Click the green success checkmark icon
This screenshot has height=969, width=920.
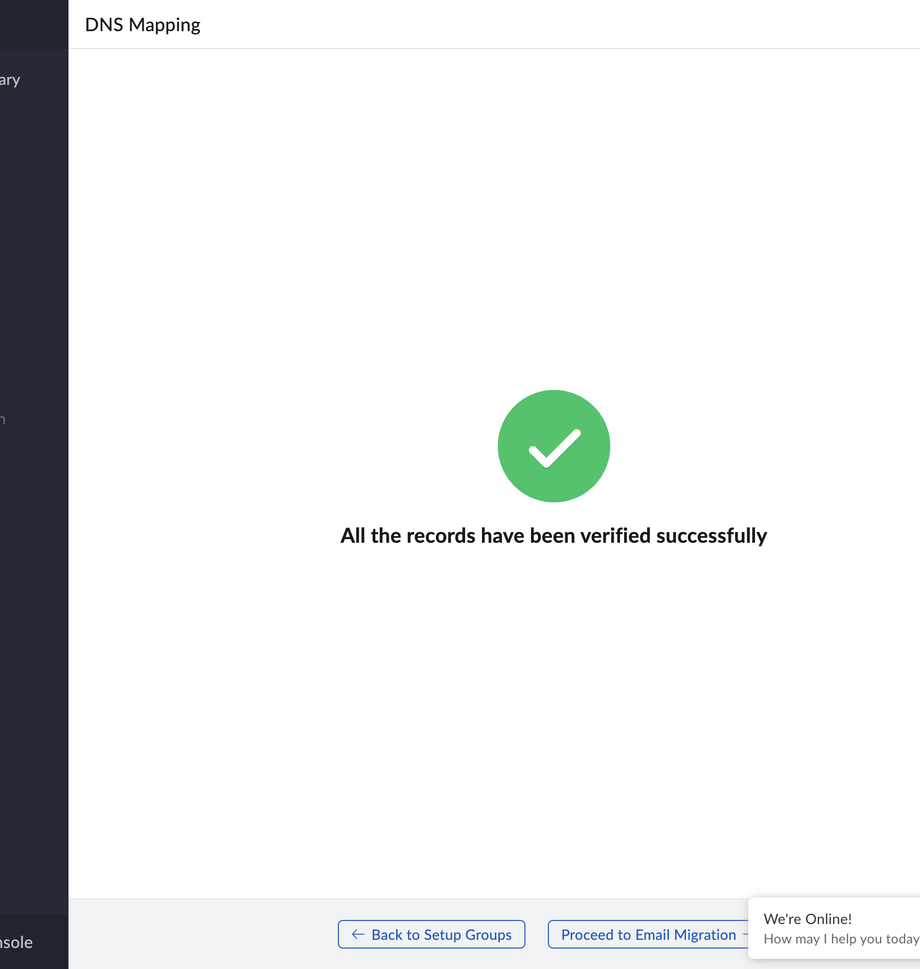coord(554,446)
